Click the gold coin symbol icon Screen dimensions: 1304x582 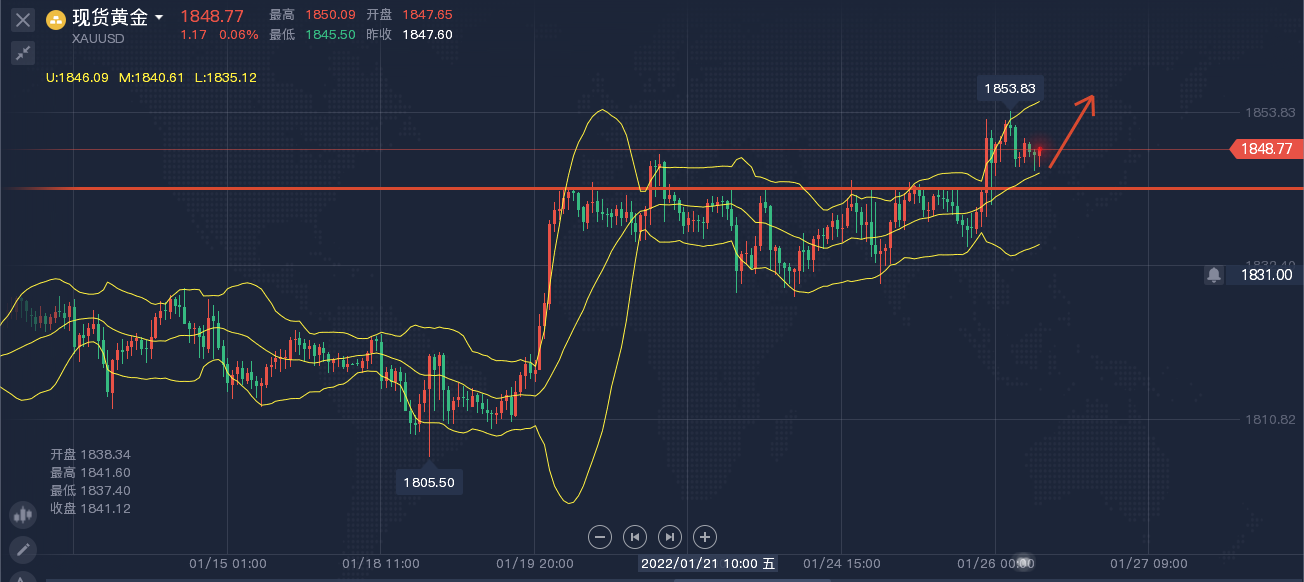point(57,18)
